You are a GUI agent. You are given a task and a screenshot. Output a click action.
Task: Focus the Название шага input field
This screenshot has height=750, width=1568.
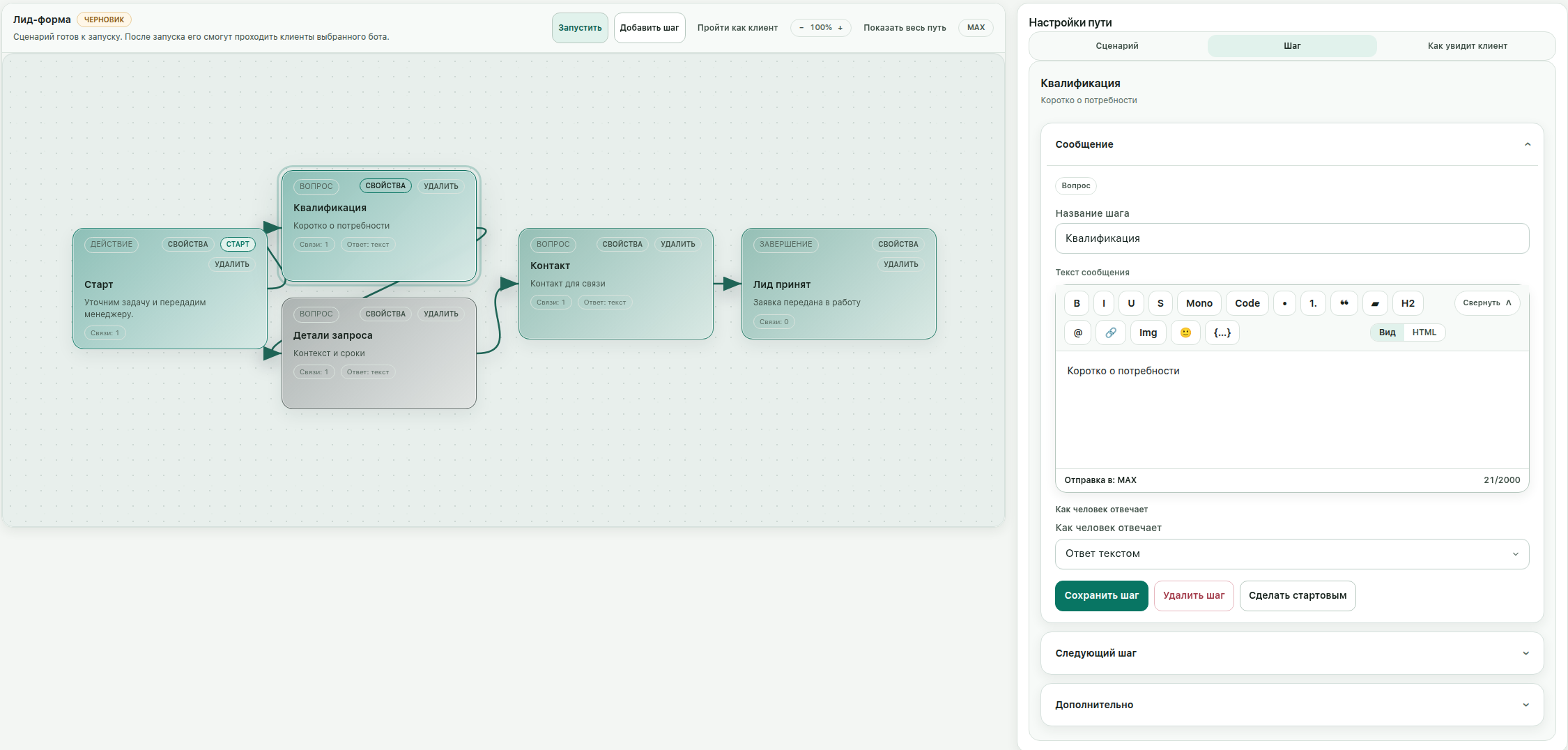pos(1292,238)
